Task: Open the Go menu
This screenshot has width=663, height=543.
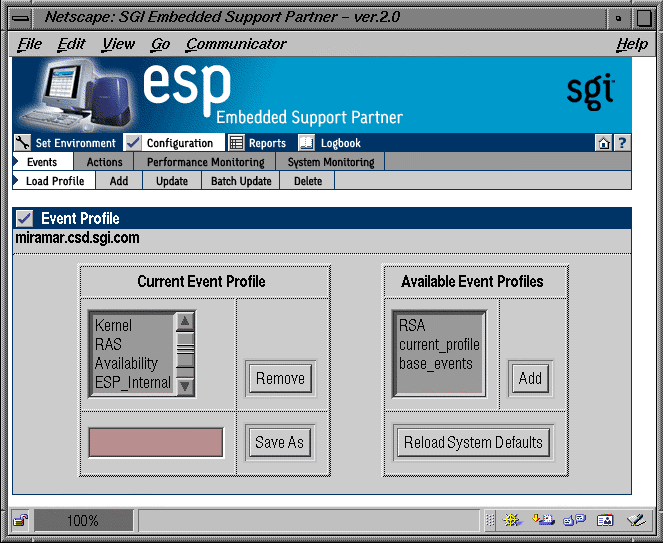Action: pos(161,44)
